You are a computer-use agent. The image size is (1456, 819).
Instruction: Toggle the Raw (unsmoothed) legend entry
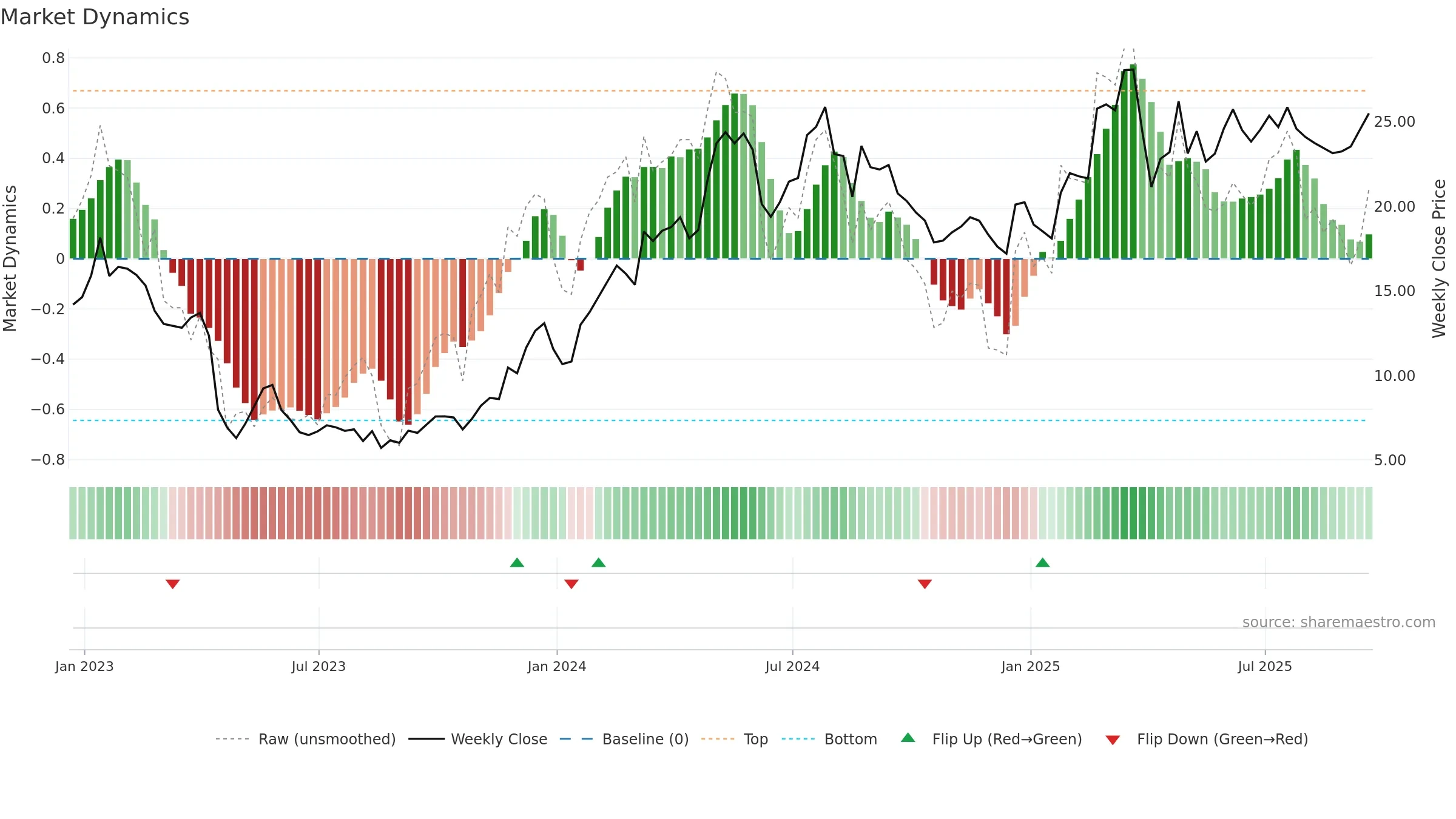(x=305, y=739)
